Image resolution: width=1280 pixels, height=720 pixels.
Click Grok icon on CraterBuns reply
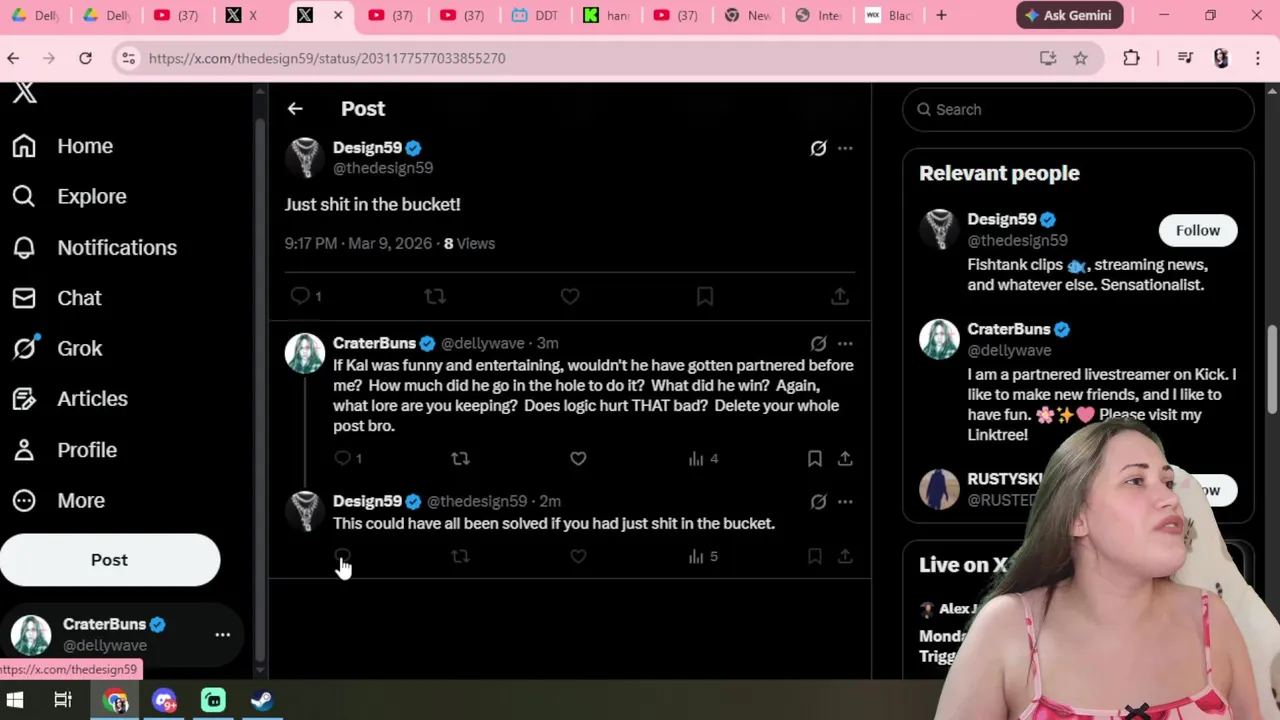(x=818, y=343)
